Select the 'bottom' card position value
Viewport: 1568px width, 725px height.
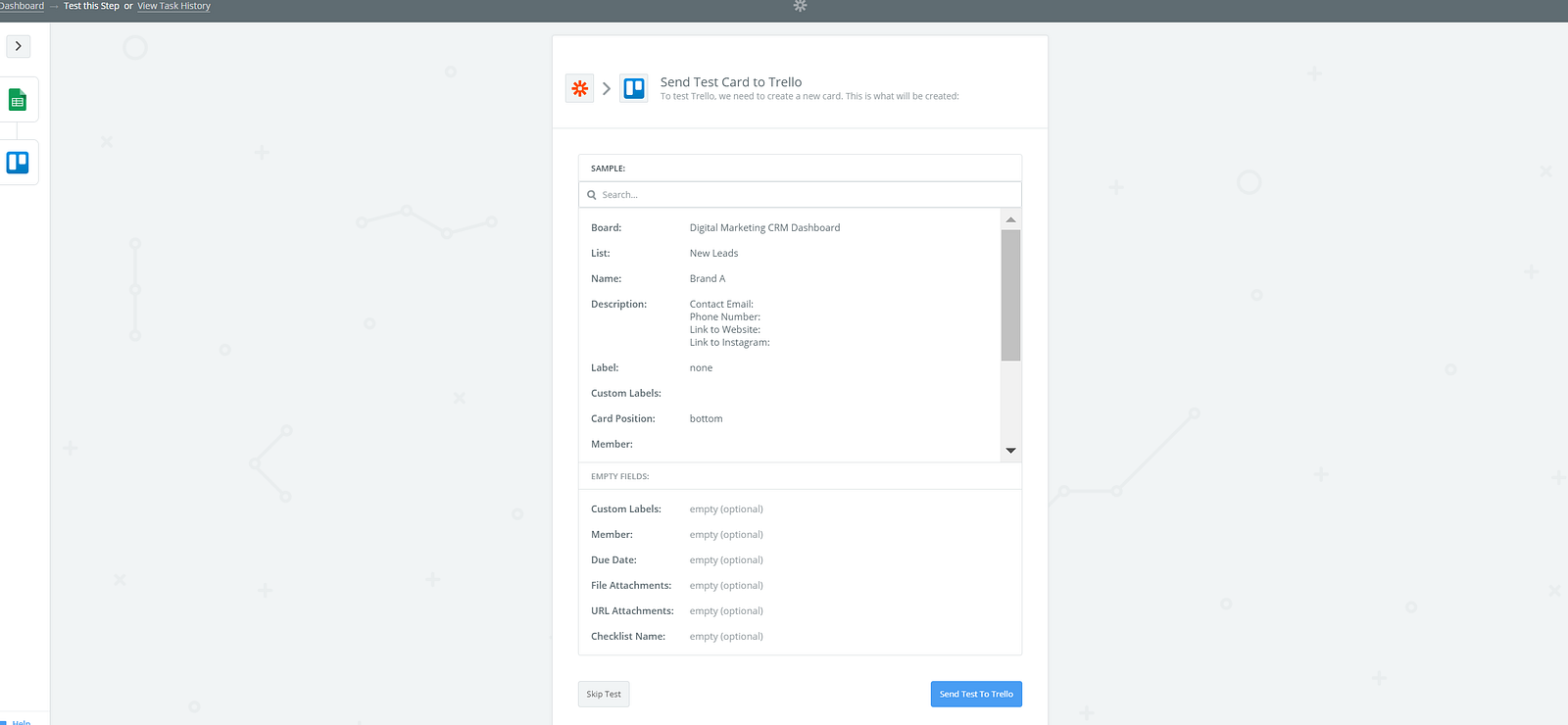[706, 418]
